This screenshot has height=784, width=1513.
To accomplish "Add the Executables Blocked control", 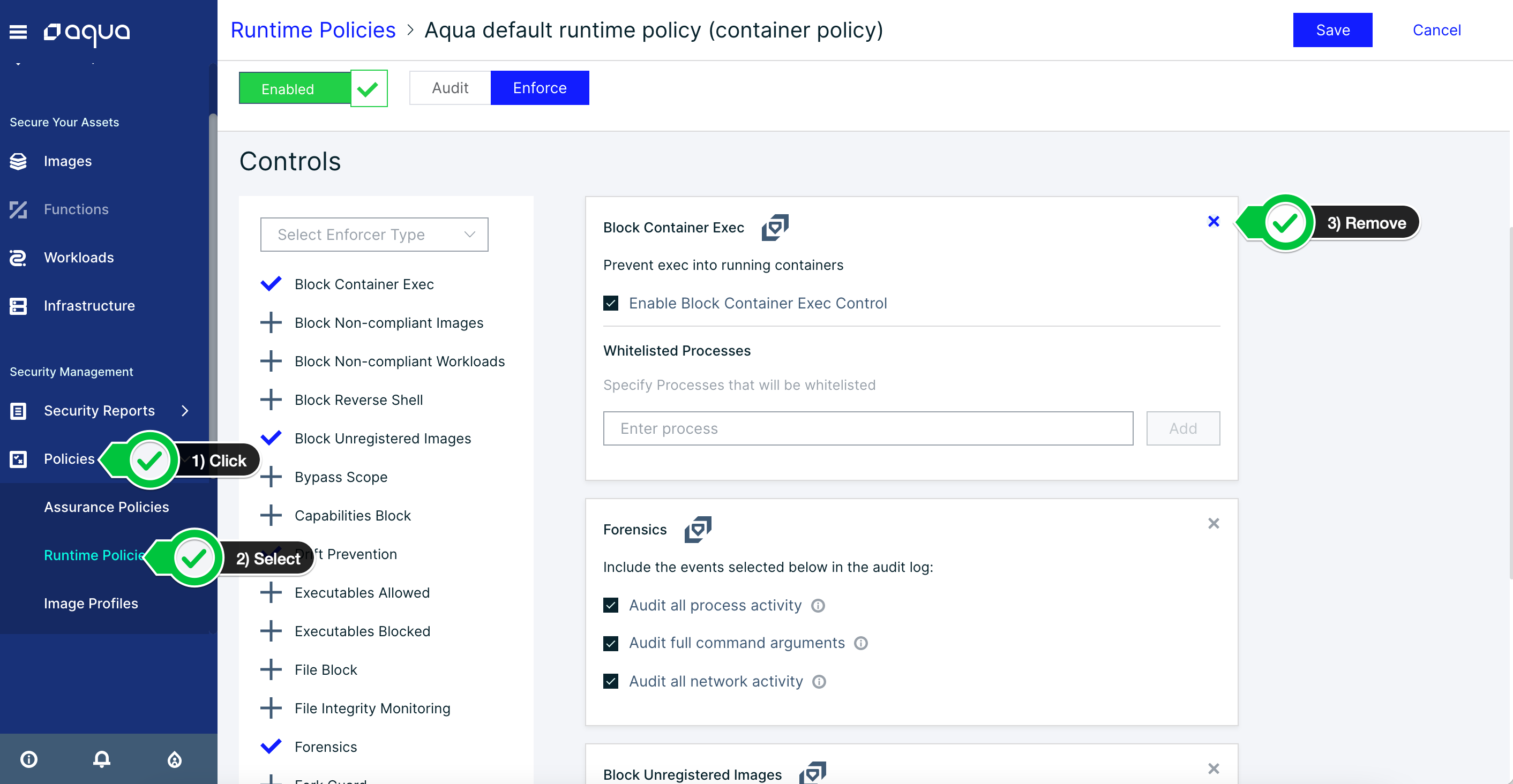I will [271, 631].
